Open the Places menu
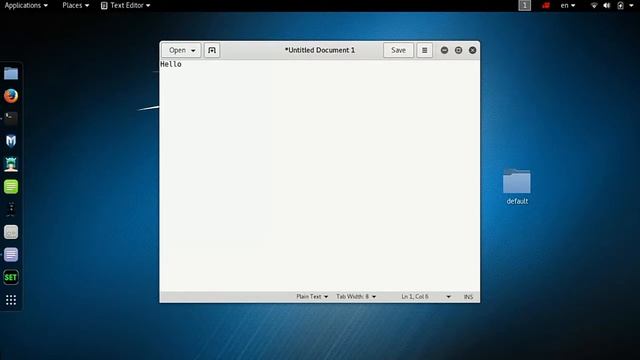Screen dimensions: 640x360 point(76,5)
